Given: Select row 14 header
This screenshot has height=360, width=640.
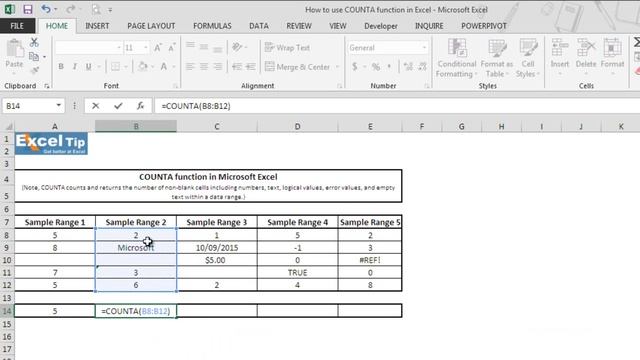Looking at the screenshot, I should tap(7, 311).
